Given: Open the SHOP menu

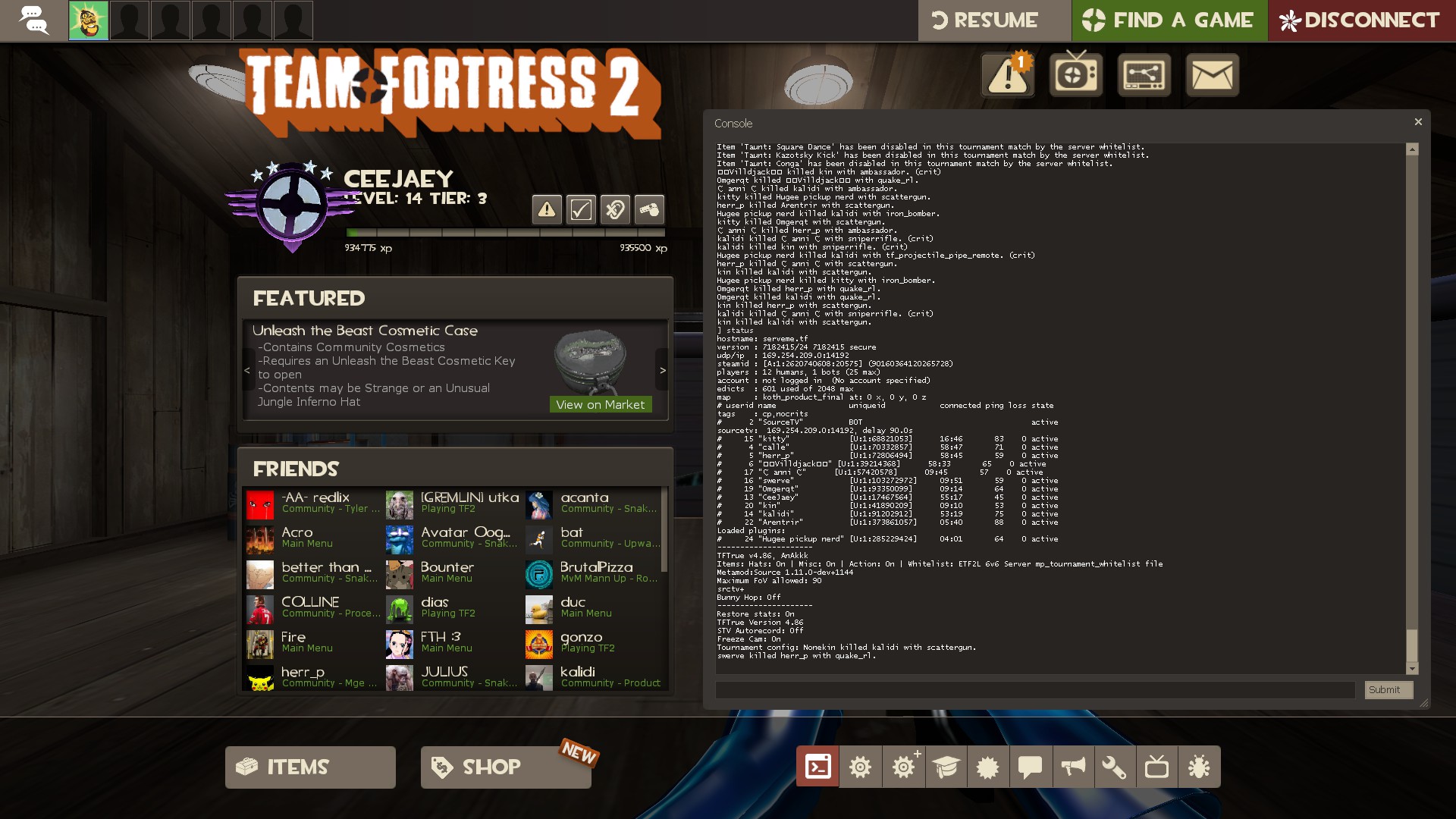Looking at the screenshot, I should (x=506, y=767).
